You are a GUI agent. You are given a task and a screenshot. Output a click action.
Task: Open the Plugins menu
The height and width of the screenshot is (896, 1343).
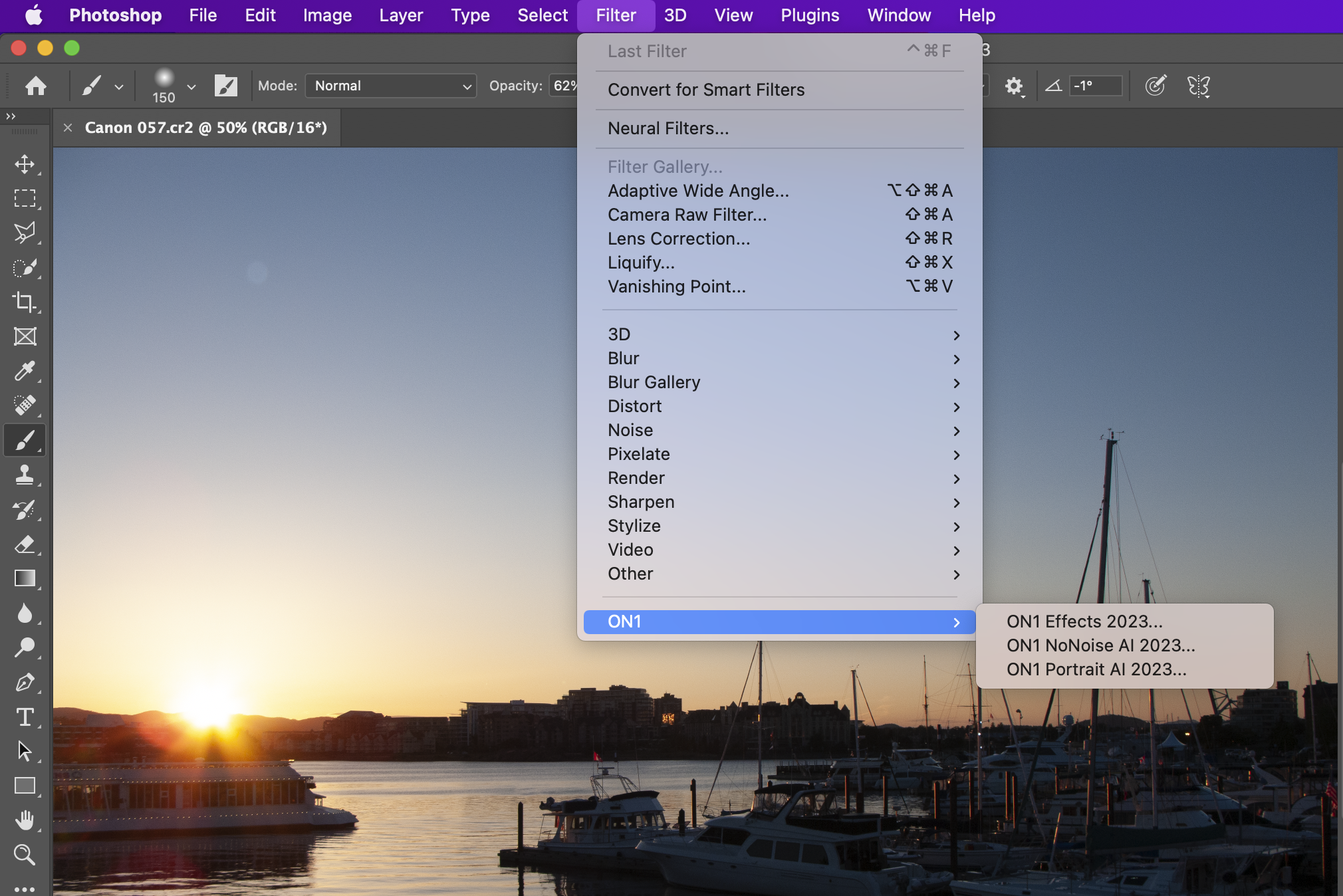coord(810,15)
